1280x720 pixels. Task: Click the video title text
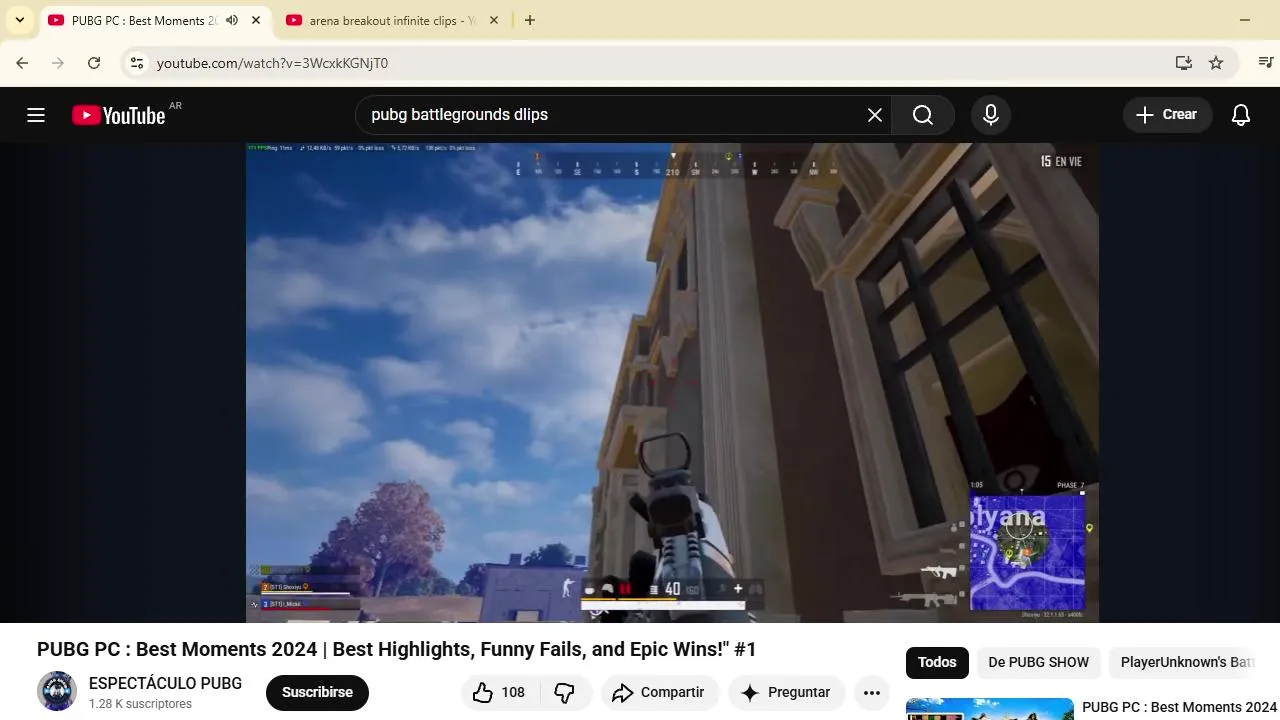[397, 649]
